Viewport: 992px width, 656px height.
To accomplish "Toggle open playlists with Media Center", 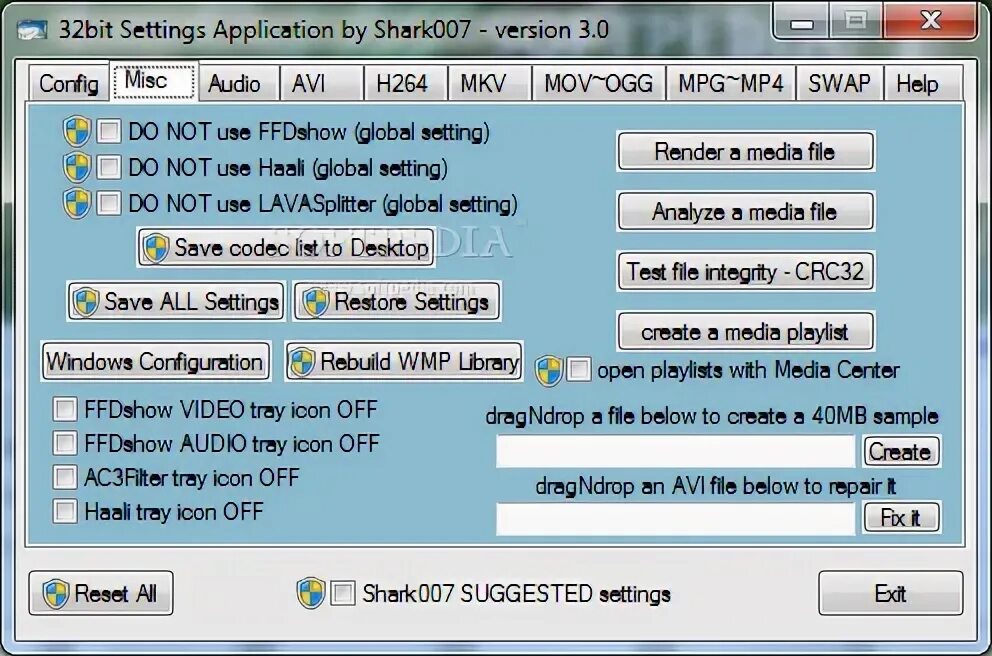I will tap(579, 369).
